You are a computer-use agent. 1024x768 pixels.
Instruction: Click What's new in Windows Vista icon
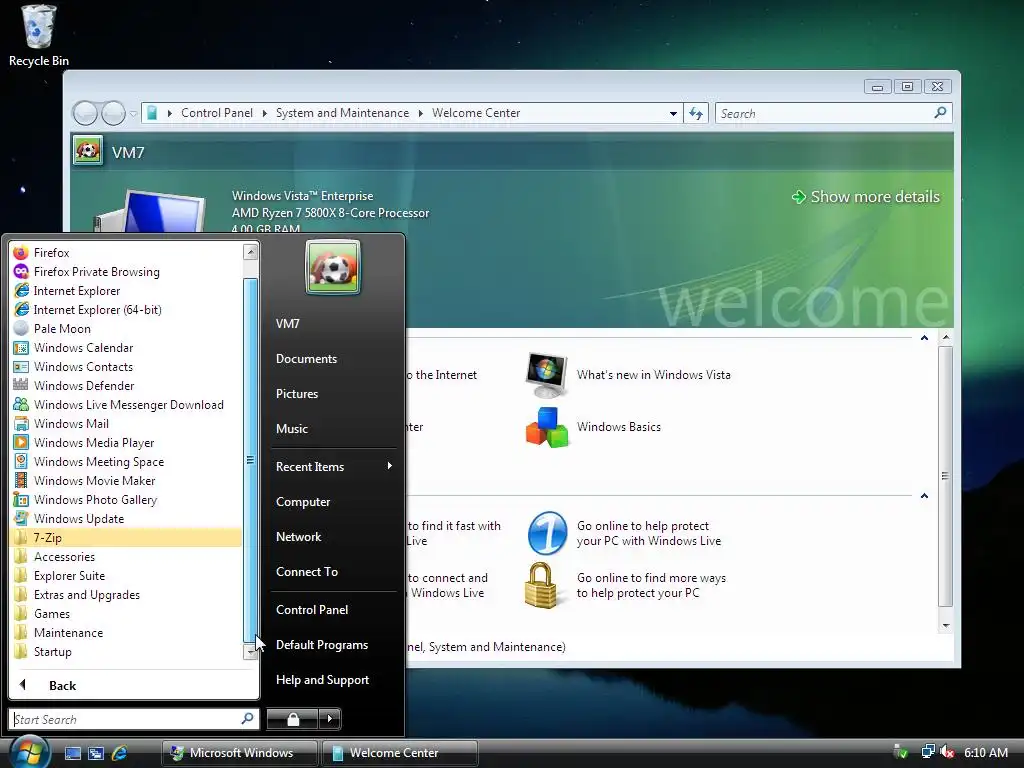pyautogui.click(x=547, y=375)
